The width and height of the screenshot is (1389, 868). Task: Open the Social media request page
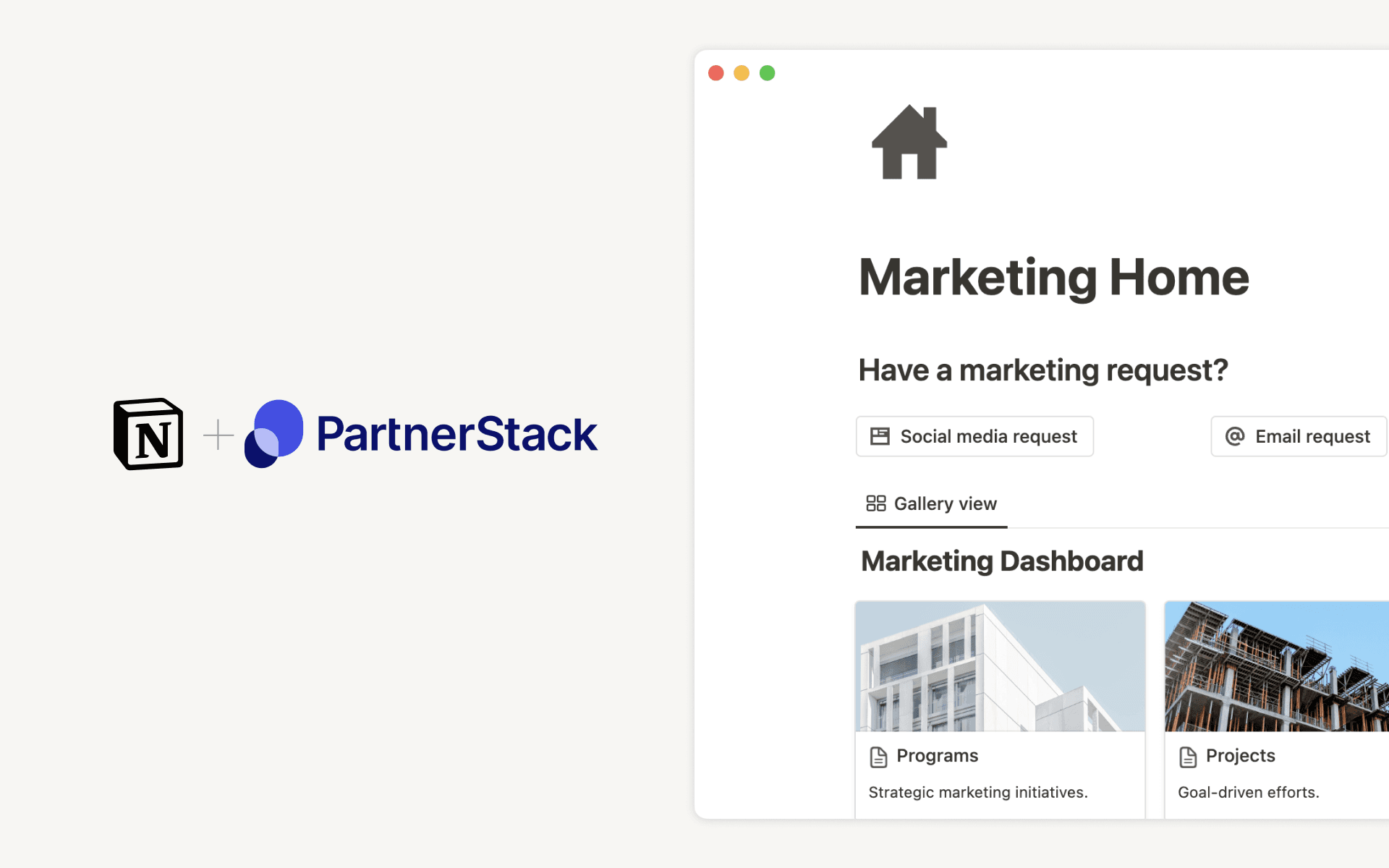(974, 436)
